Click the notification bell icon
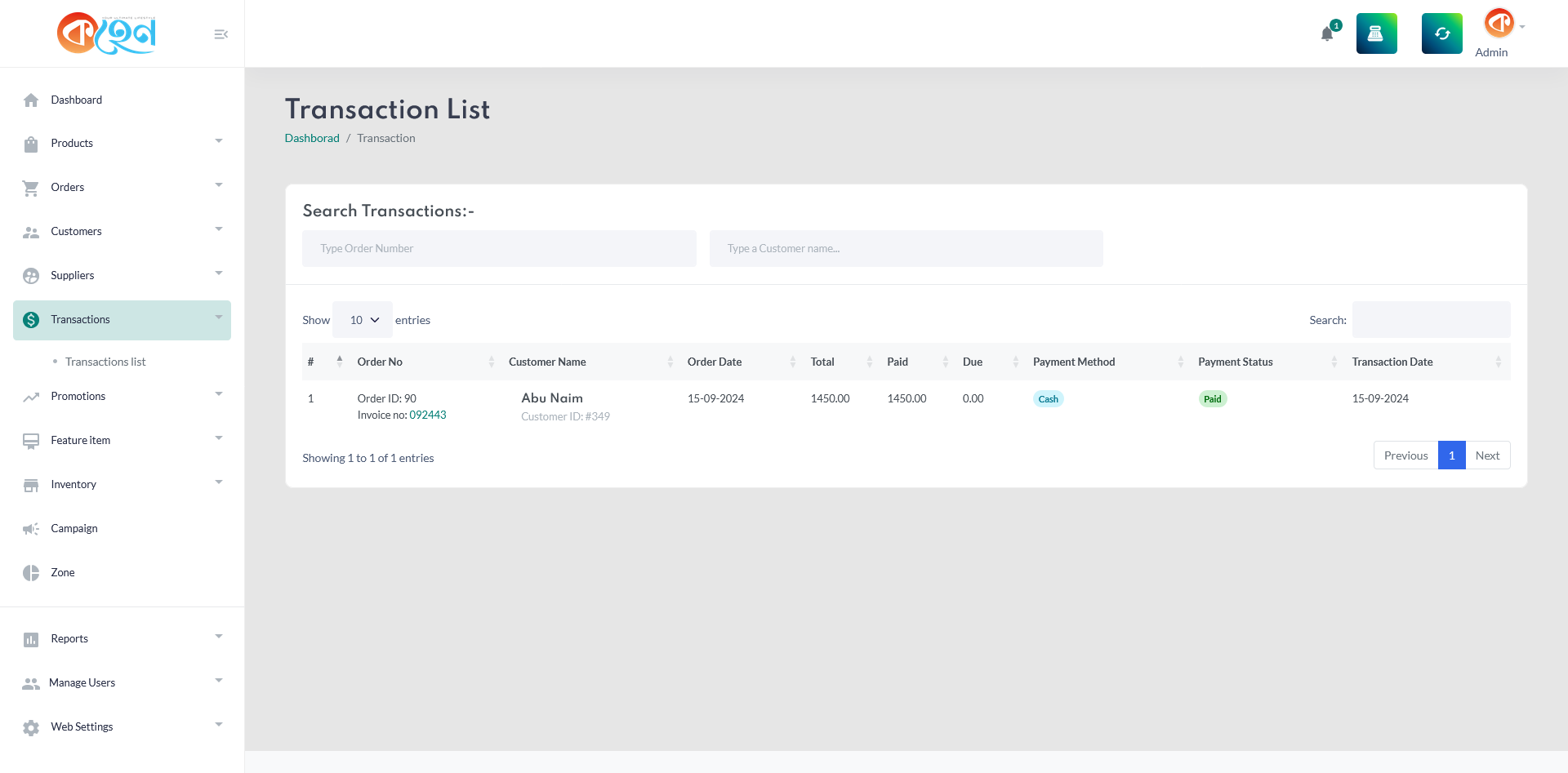 tap(1327, 34)
